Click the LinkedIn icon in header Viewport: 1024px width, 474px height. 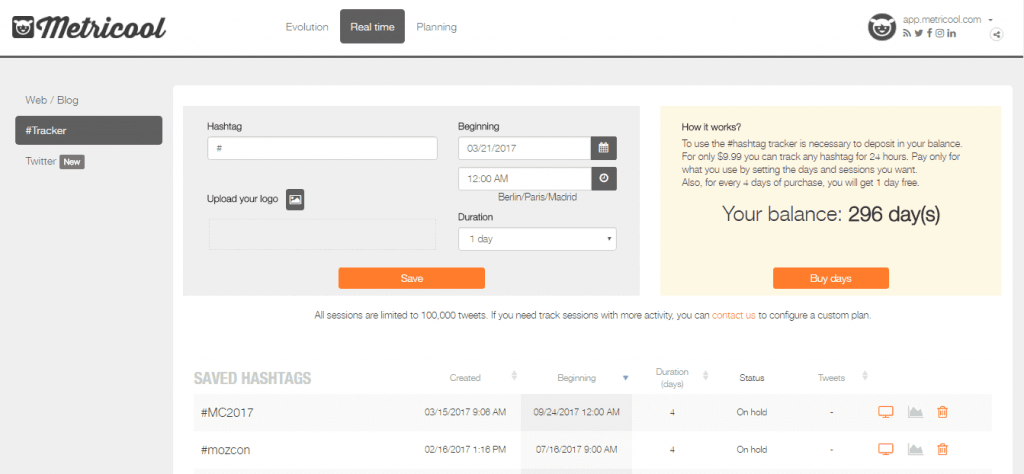click(952, 33)
